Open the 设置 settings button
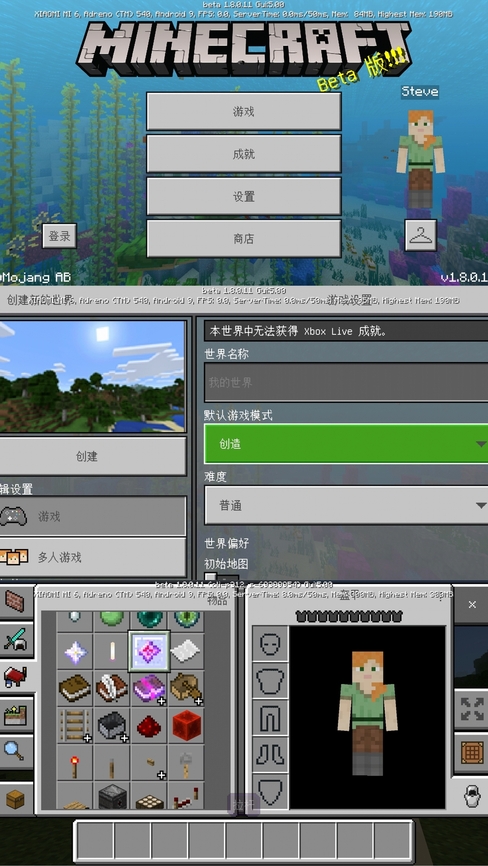This screenshot has width=488, height=866. (243, 197)
